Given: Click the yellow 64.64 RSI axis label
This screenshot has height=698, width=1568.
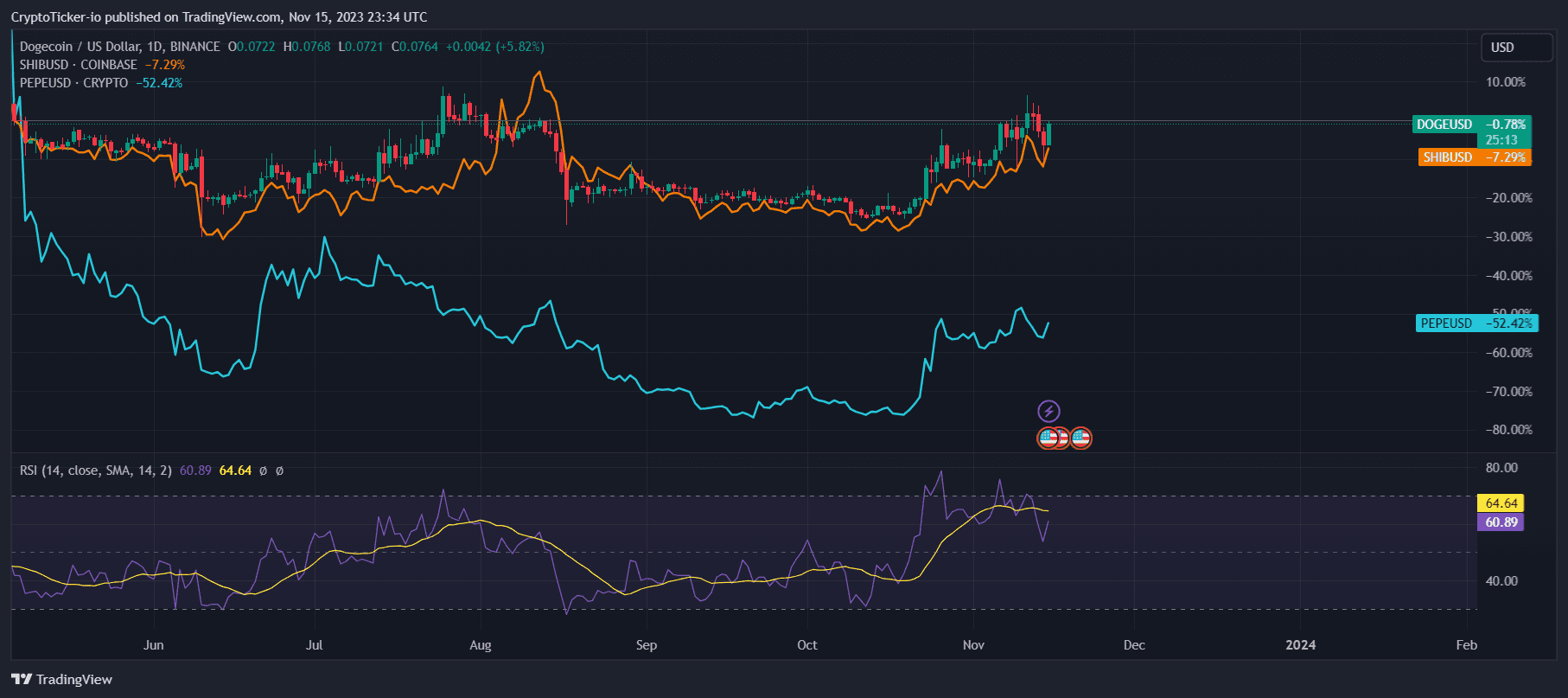Looking at the screenshot, I should pos(1501,503).
